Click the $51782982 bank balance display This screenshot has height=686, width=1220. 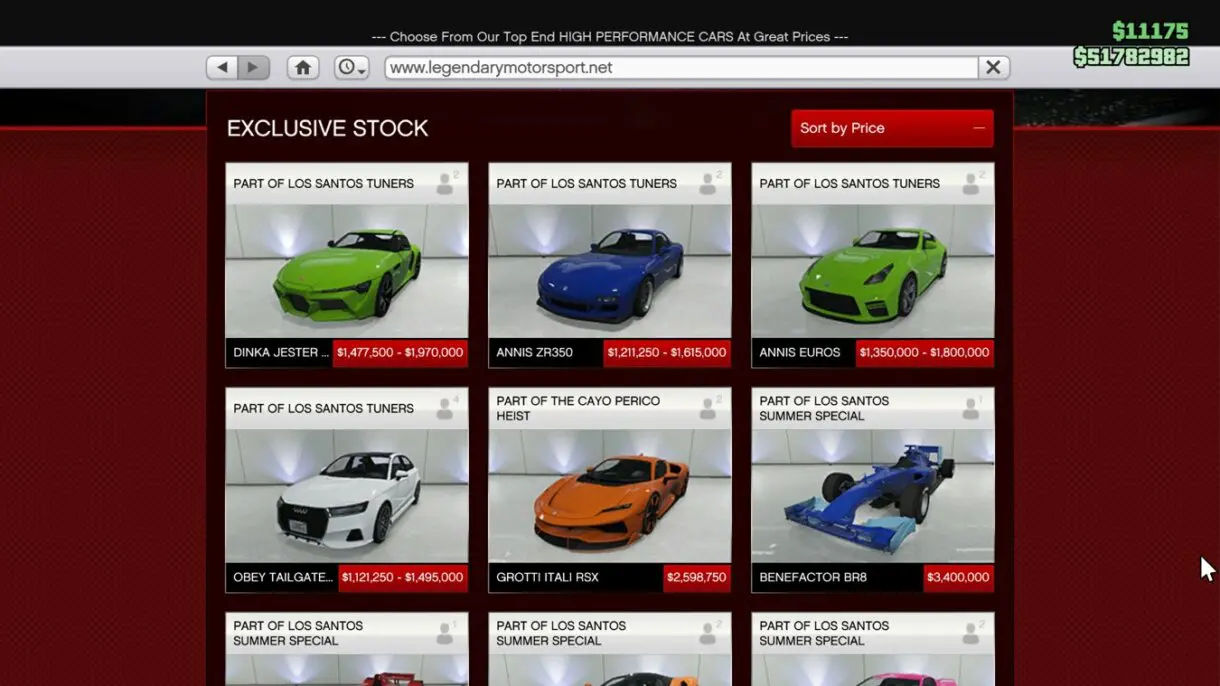click(x=1131, y=57)
